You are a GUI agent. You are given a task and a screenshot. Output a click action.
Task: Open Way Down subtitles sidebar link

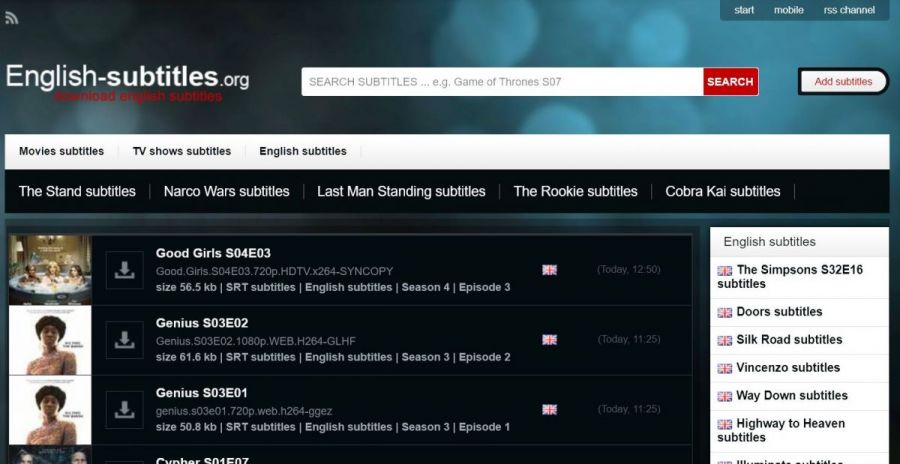(x=792, y=396)
